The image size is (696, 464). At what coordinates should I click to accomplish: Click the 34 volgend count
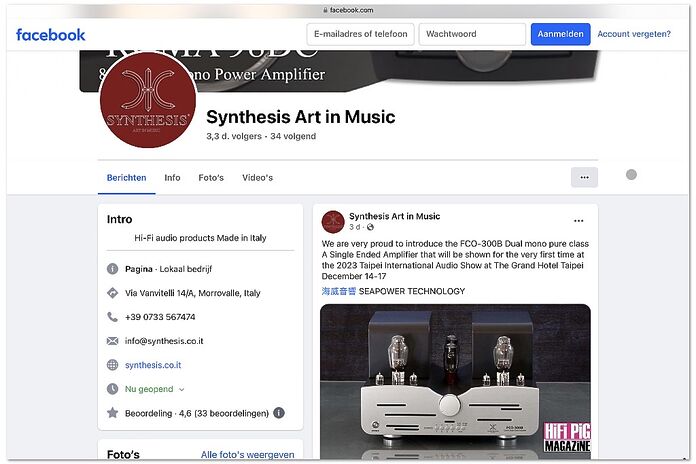coord(293,136)
